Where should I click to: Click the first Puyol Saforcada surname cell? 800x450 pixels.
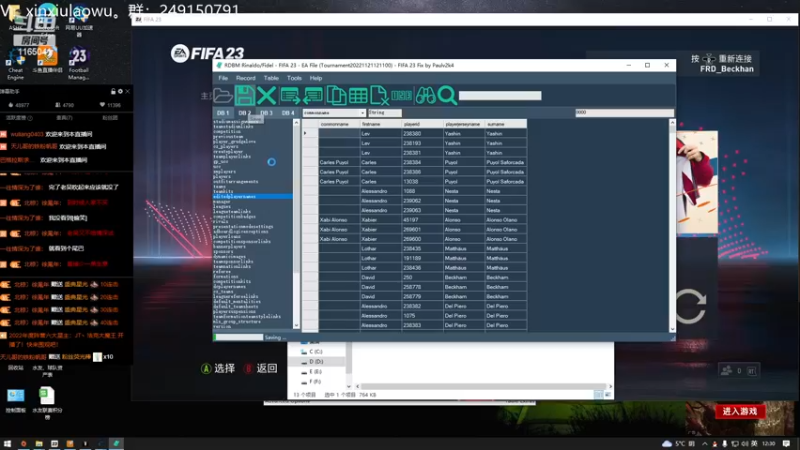[506, 162]
